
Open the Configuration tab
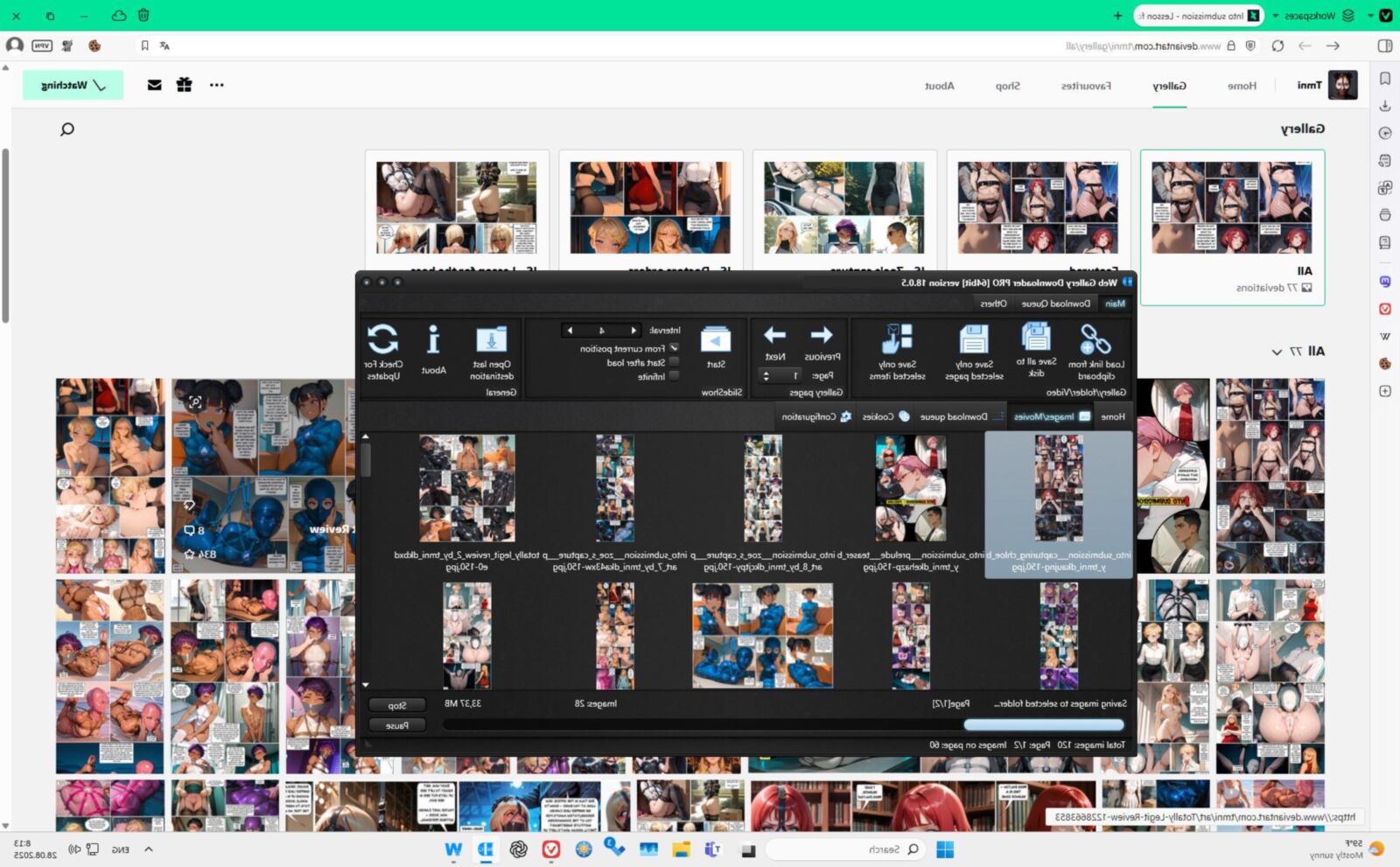(815, 416)
